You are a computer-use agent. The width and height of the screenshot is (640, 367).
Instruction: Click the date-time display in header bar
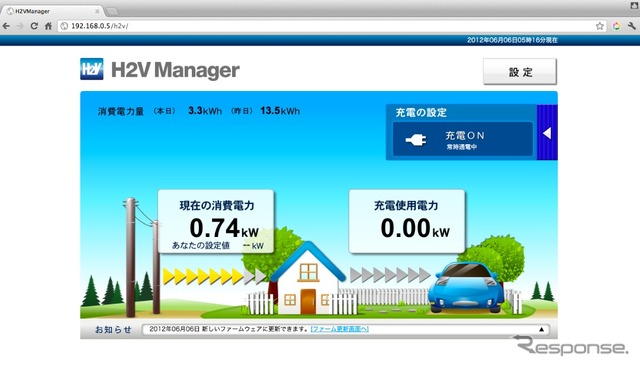[x=512, y=40]
